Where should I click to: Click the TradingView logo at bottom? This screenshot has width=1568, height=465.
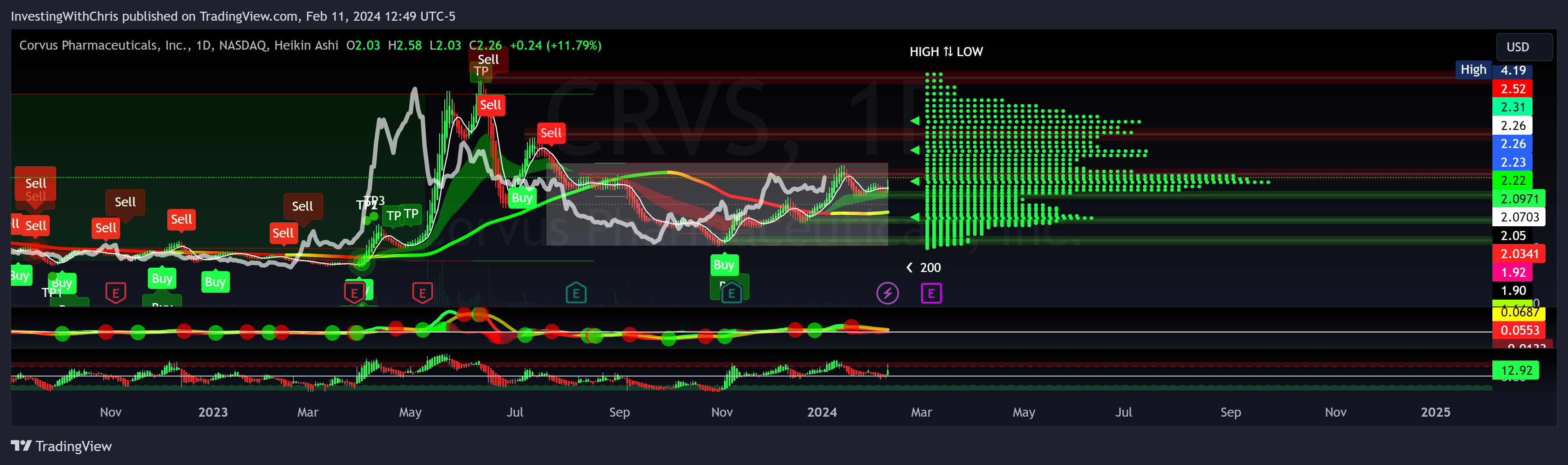(x=61, y=446)
